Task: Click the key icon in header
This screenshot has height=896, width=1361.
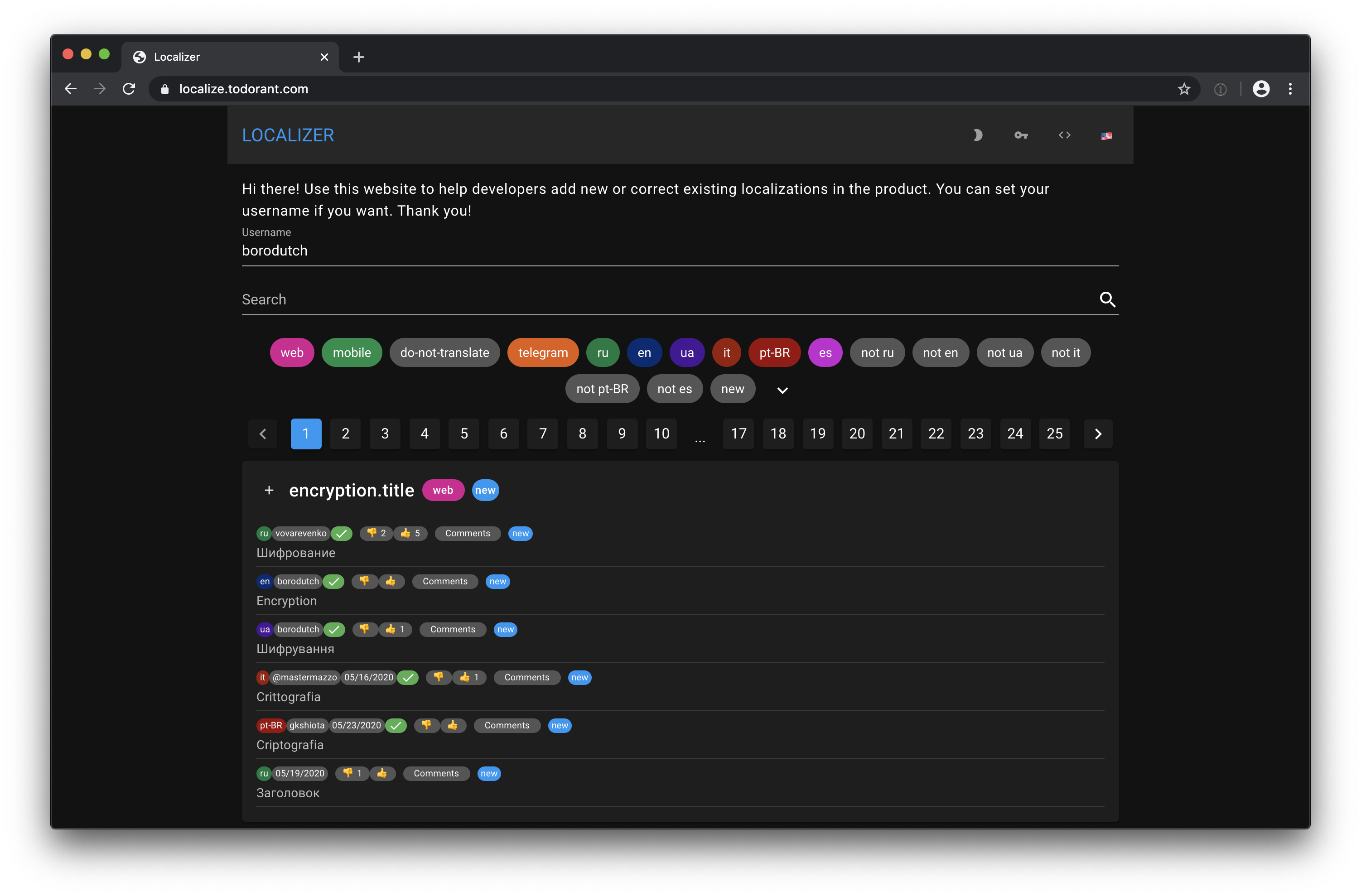Action: pos(1021,135)
